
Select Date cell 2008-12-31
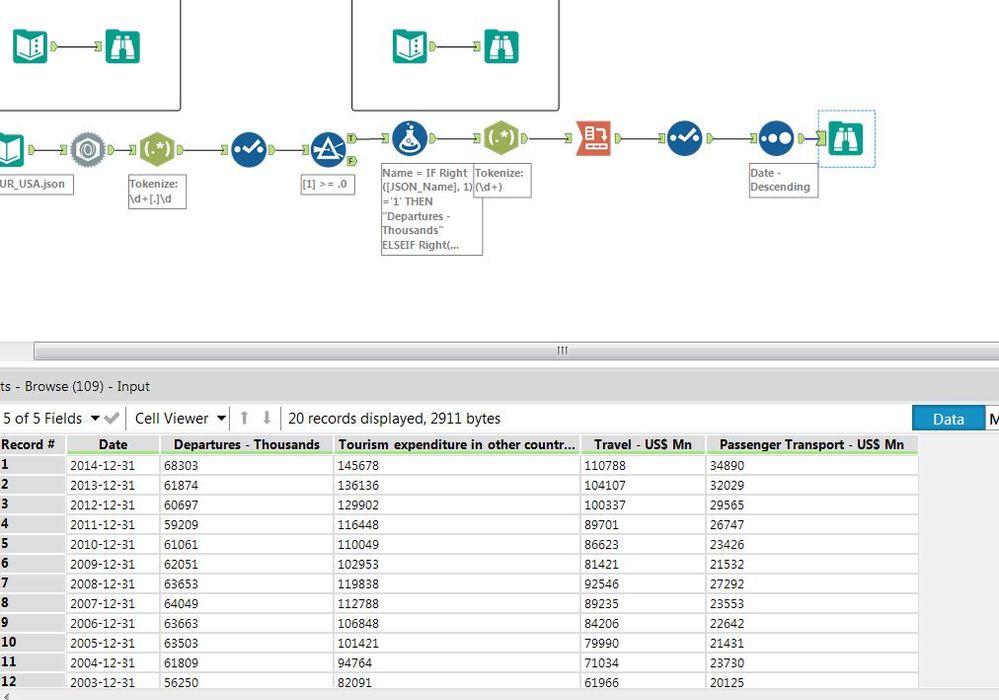113,584
